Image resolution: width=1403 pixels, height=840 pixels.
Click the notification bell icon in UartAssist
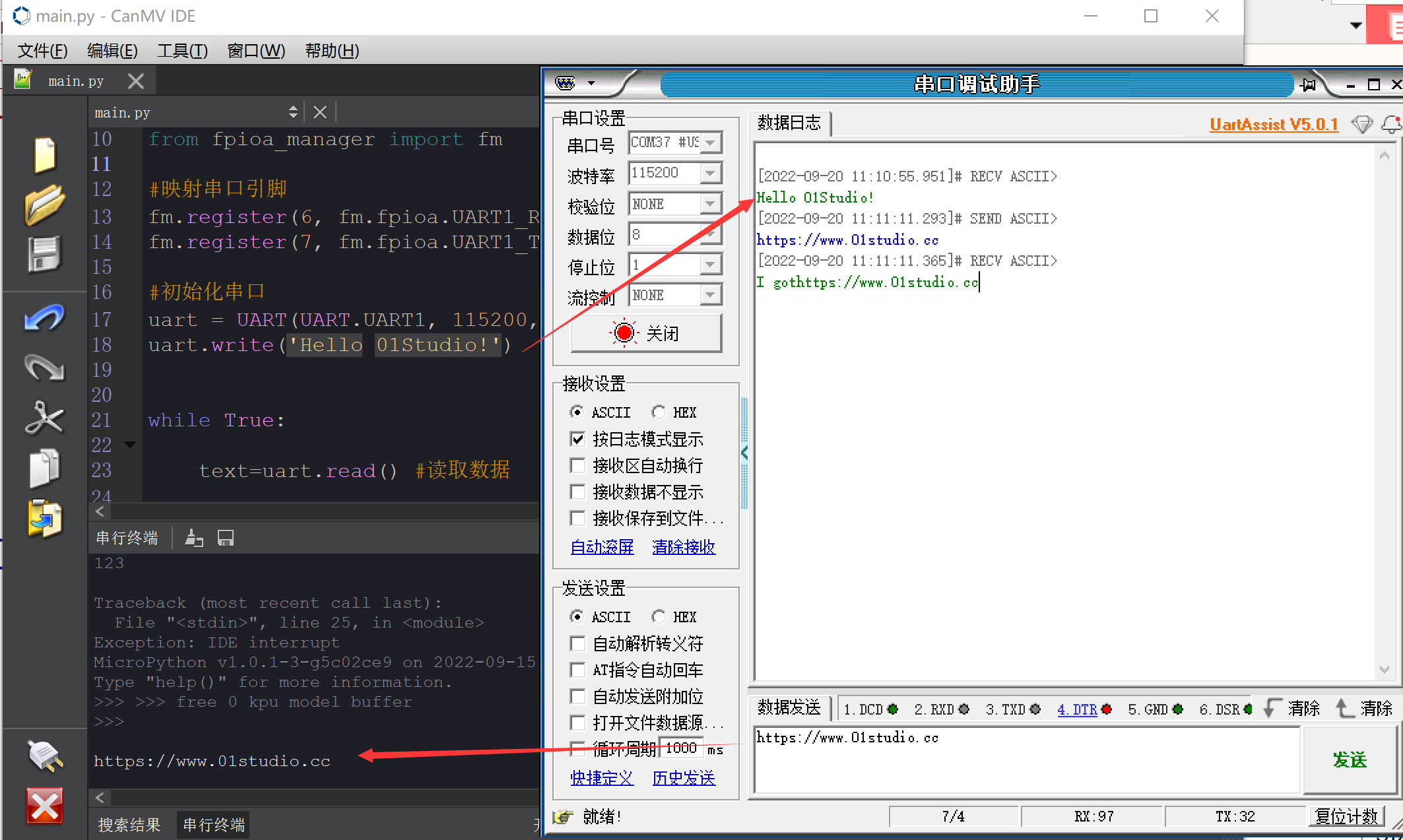tap(1392, 124)
